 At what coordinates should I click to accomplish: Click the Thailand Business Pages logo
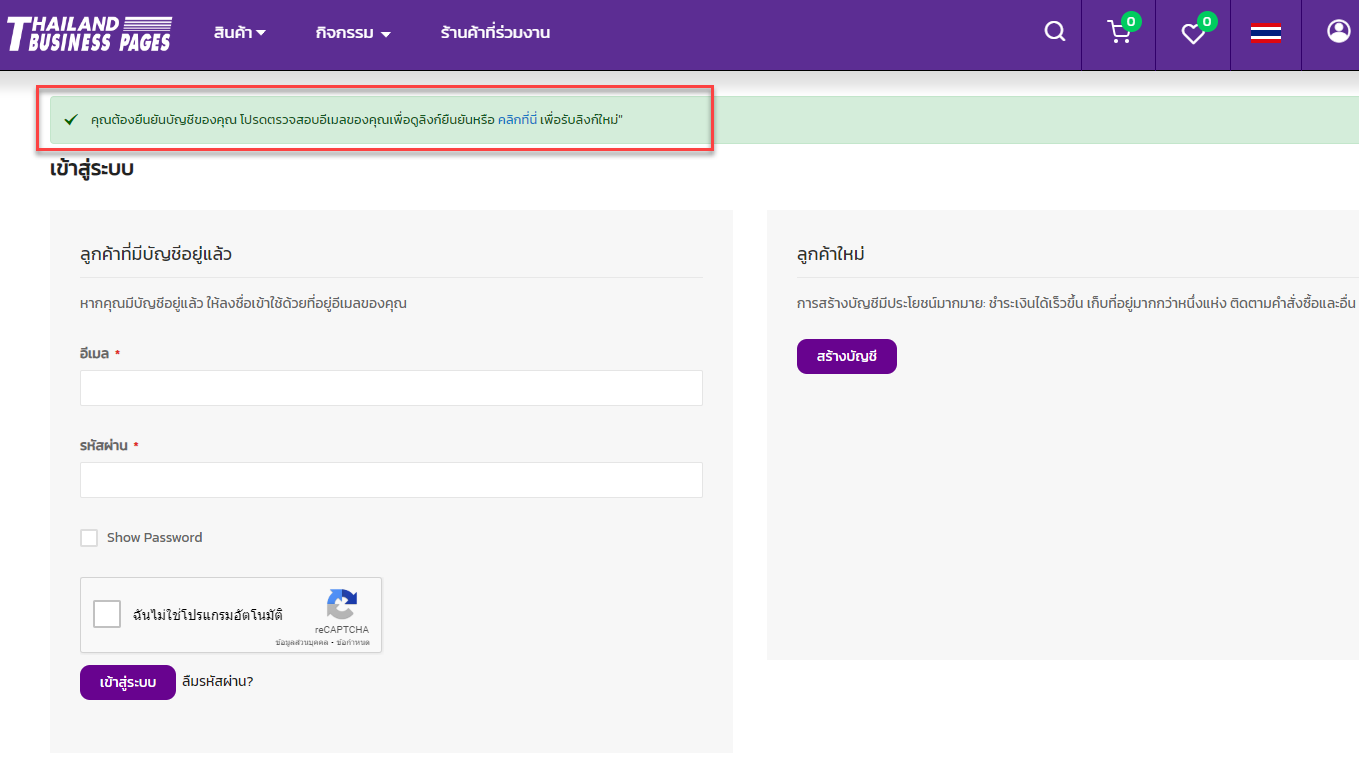click(x=89, y=33)
